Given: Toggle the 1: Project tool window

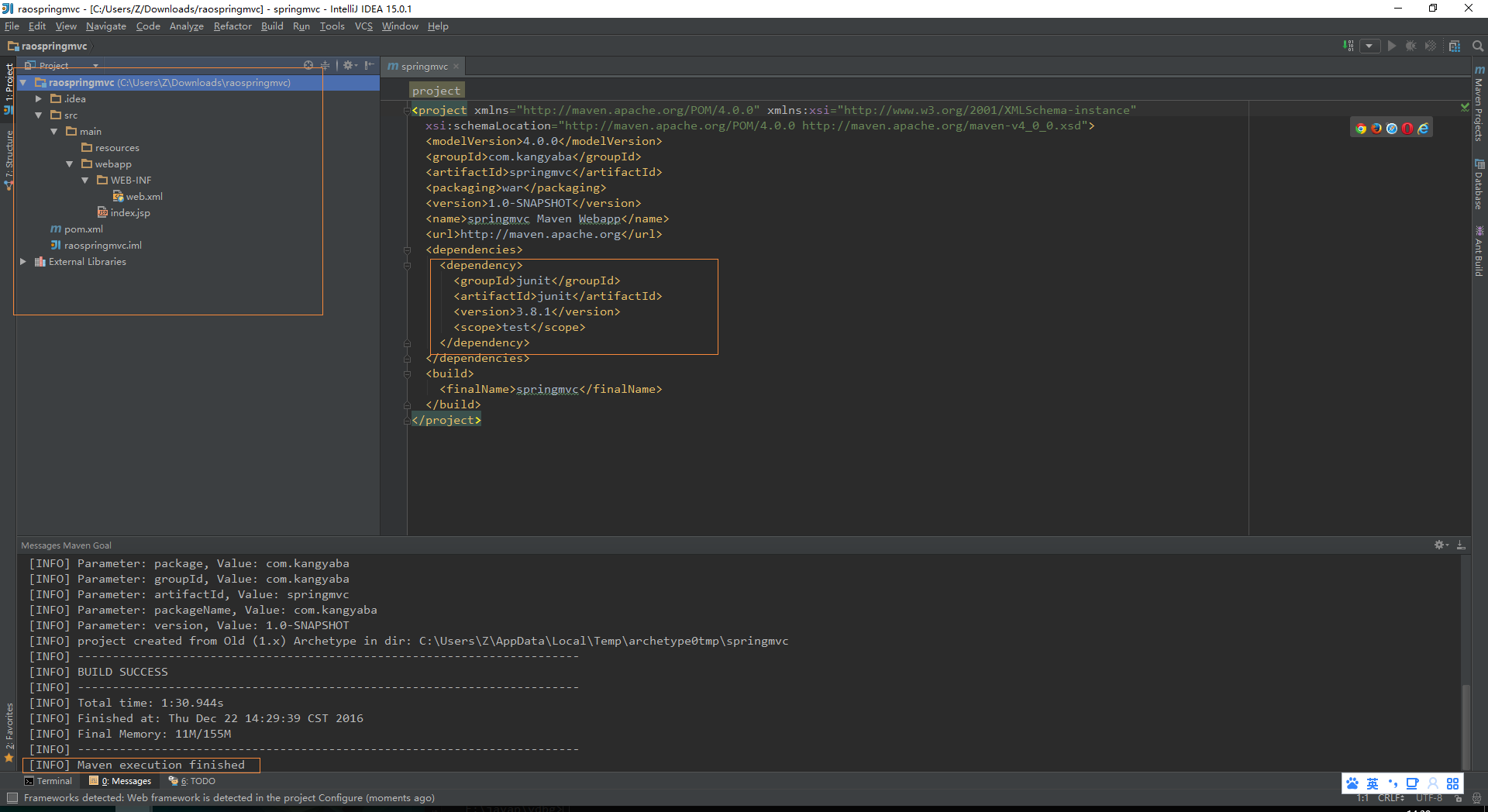Looking at the screenshot, I should point(9,88).
